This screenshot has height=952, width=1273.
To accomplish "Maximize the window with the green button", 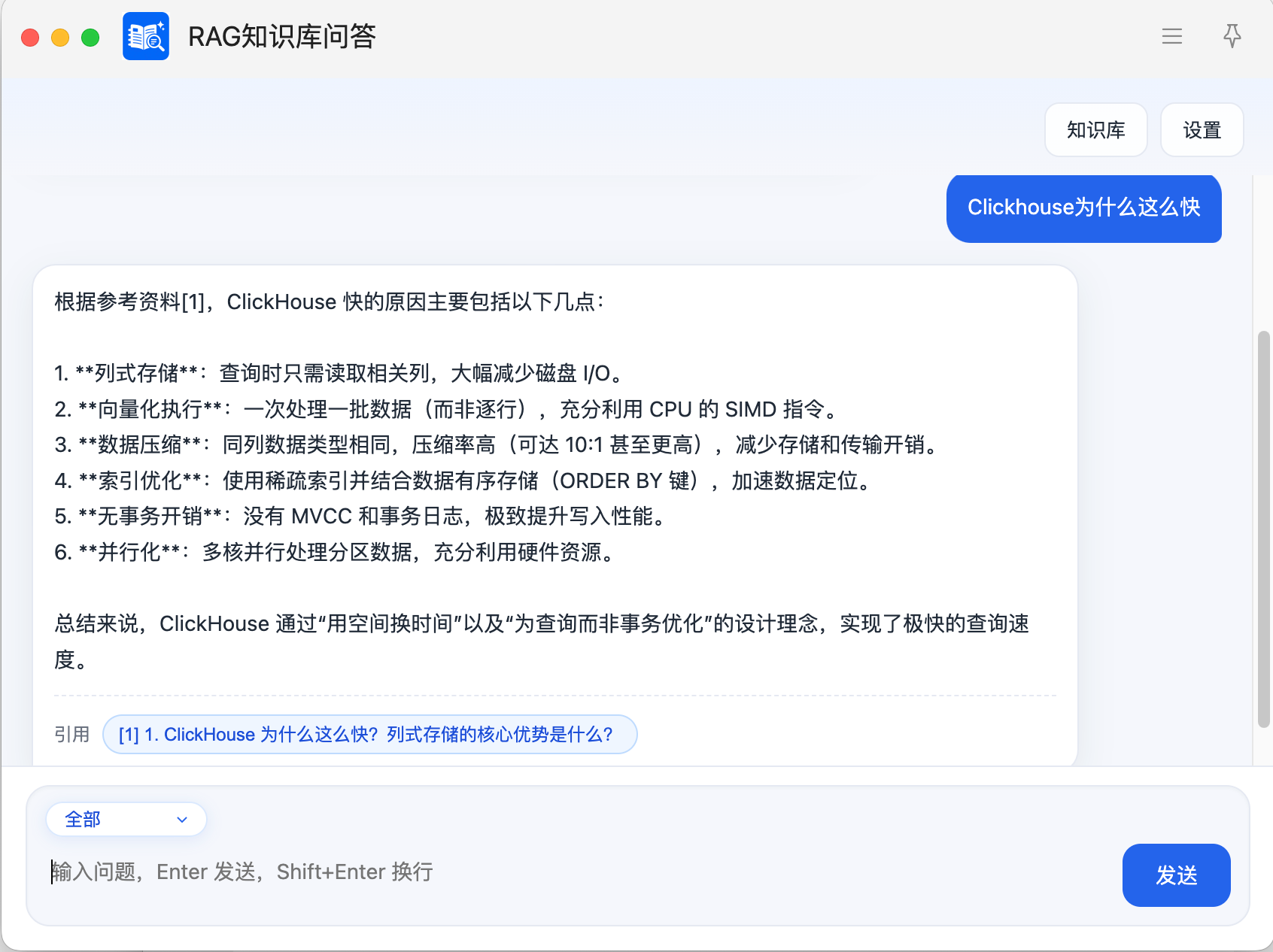I will [90, 38].
